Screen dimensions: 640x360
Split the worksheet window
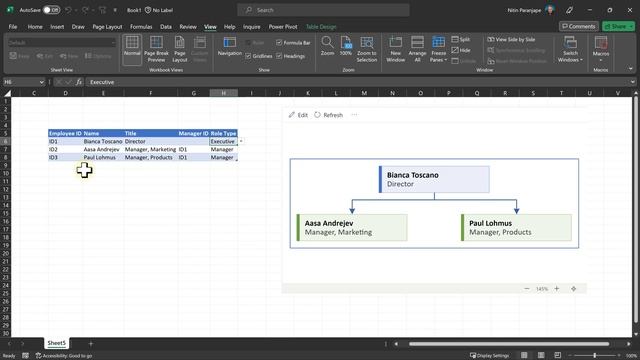(461, 39)
